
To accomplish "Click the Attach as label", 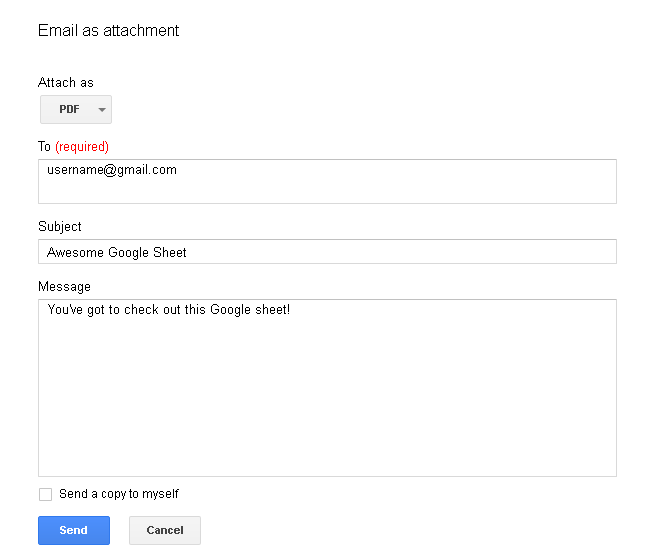I will 66,83.
